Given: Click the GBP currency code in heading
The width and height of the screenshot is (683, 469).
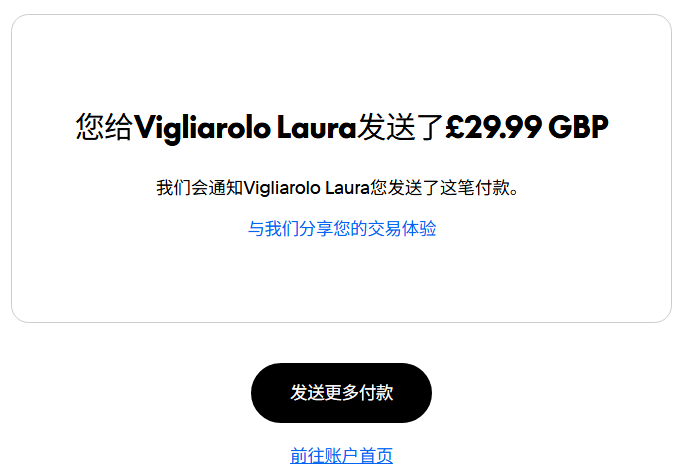Looking at the screenshot, I should [x=578, y=128].
